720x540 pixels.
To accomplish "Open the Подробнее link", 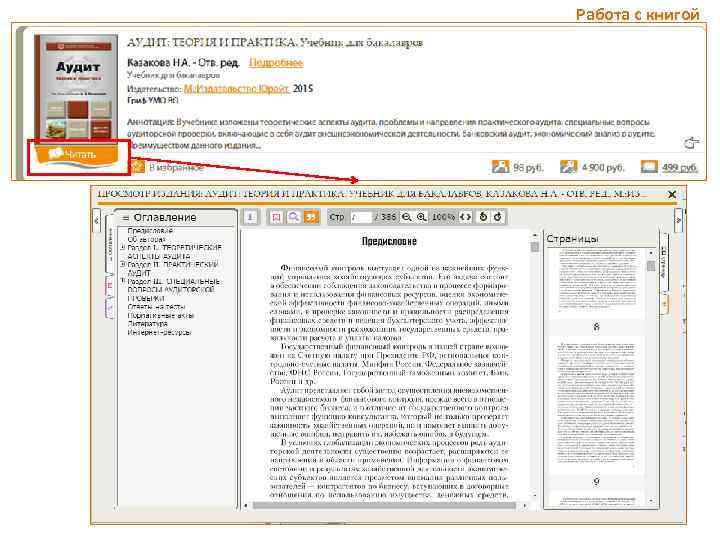I will pos(276,62).
